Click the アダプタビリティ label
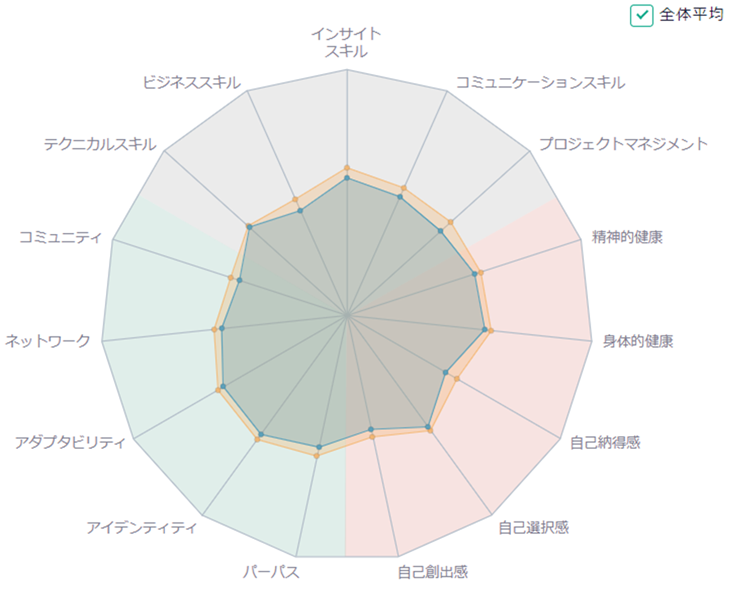 70,442
